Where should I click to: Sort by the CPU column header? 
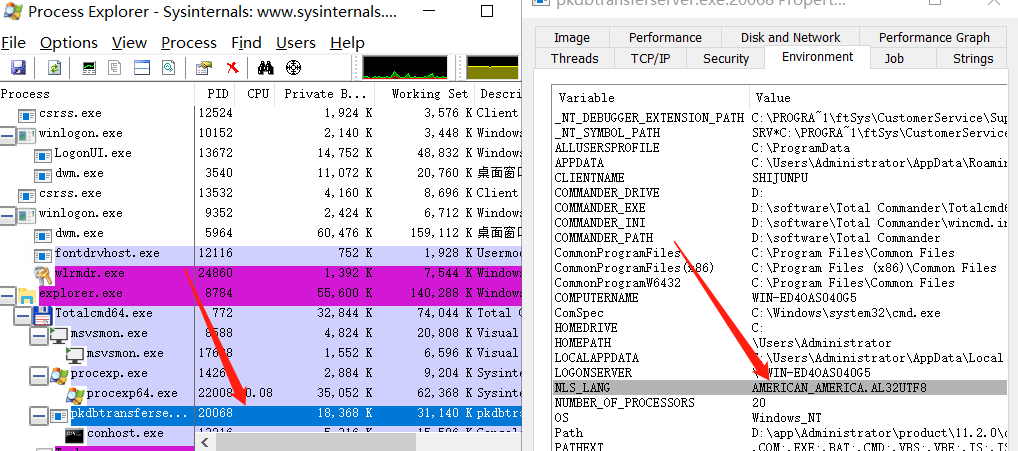pos(255,94)
